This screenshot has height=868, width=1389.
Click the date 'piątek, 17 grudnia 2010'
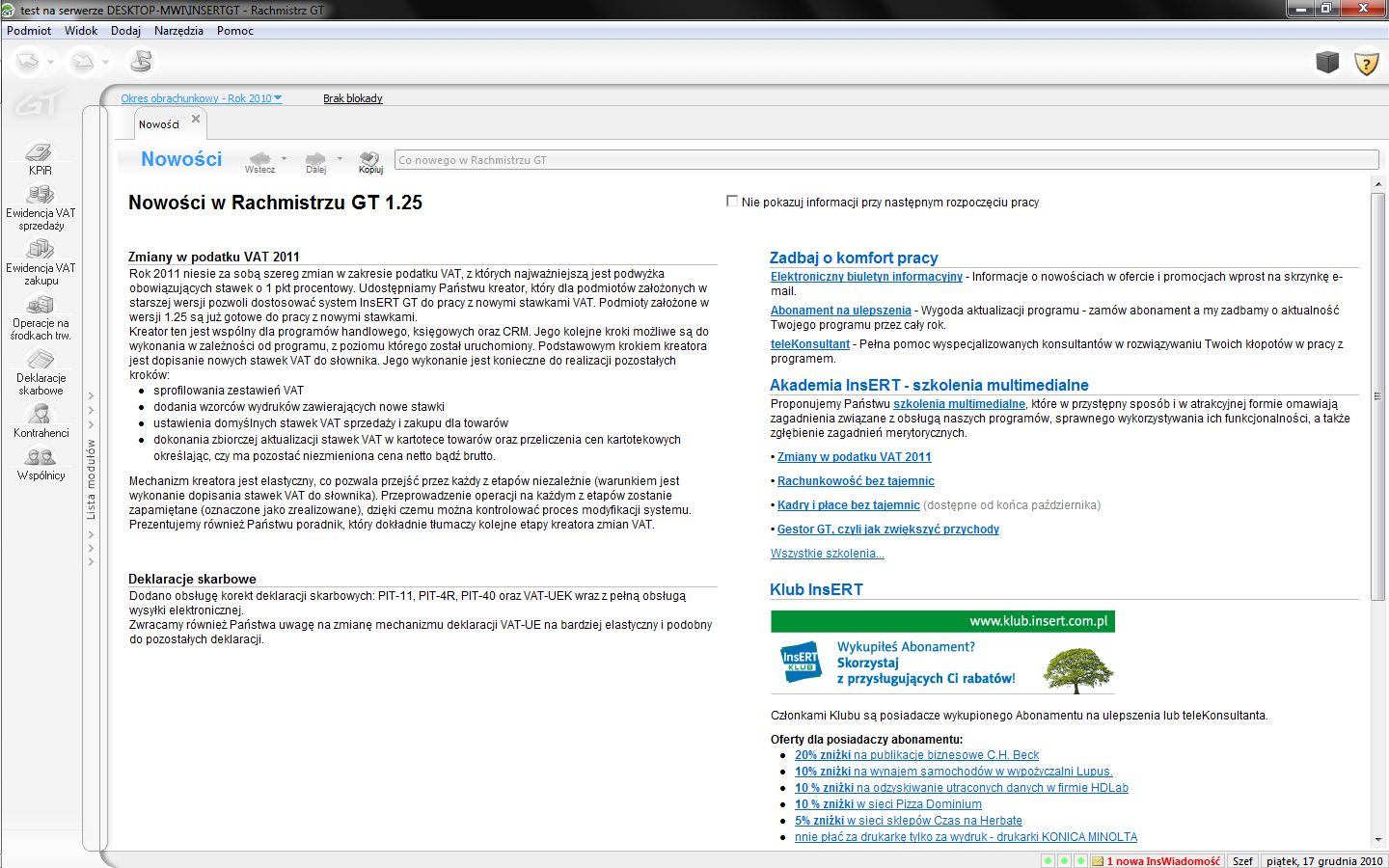(1324, 861)
